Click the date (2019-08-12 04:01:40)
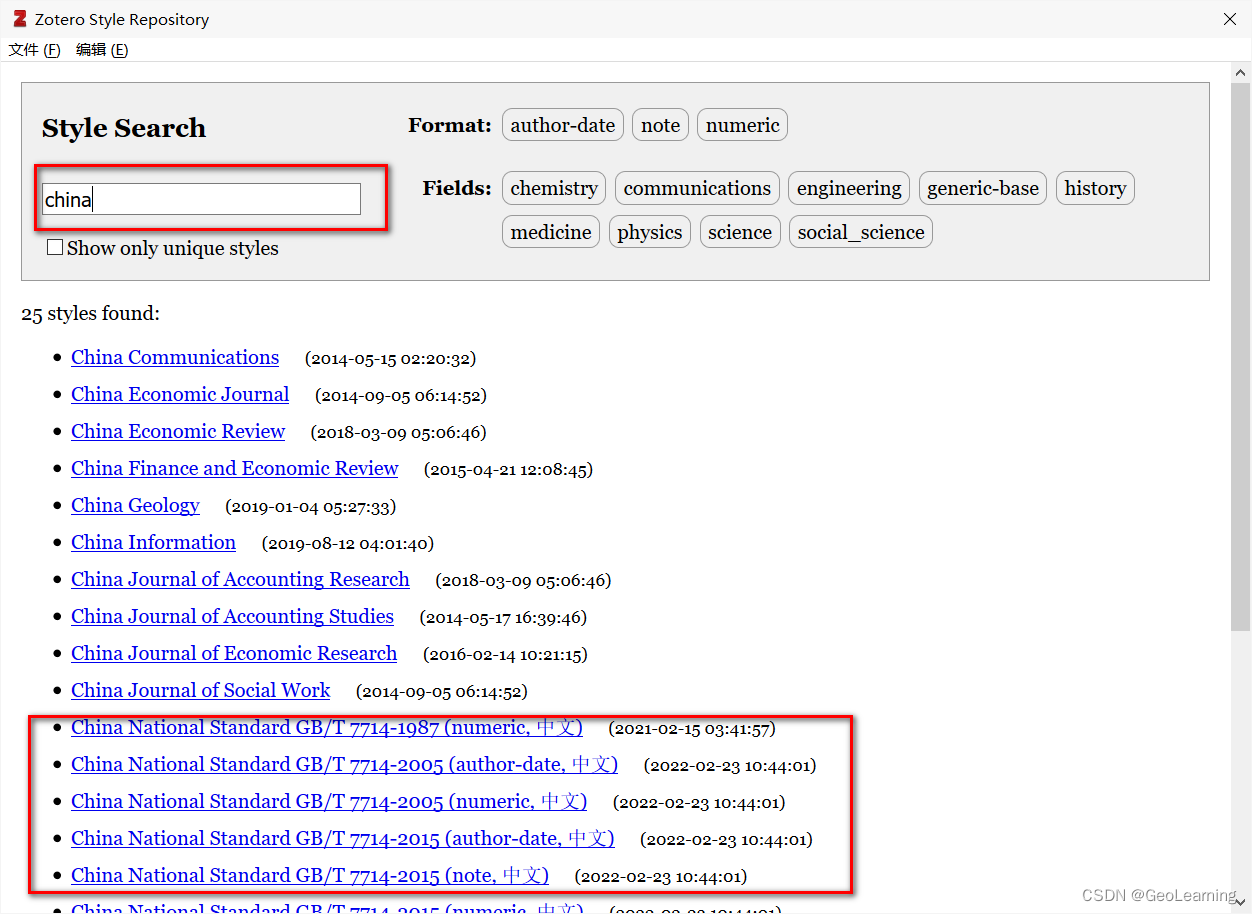 348,543
